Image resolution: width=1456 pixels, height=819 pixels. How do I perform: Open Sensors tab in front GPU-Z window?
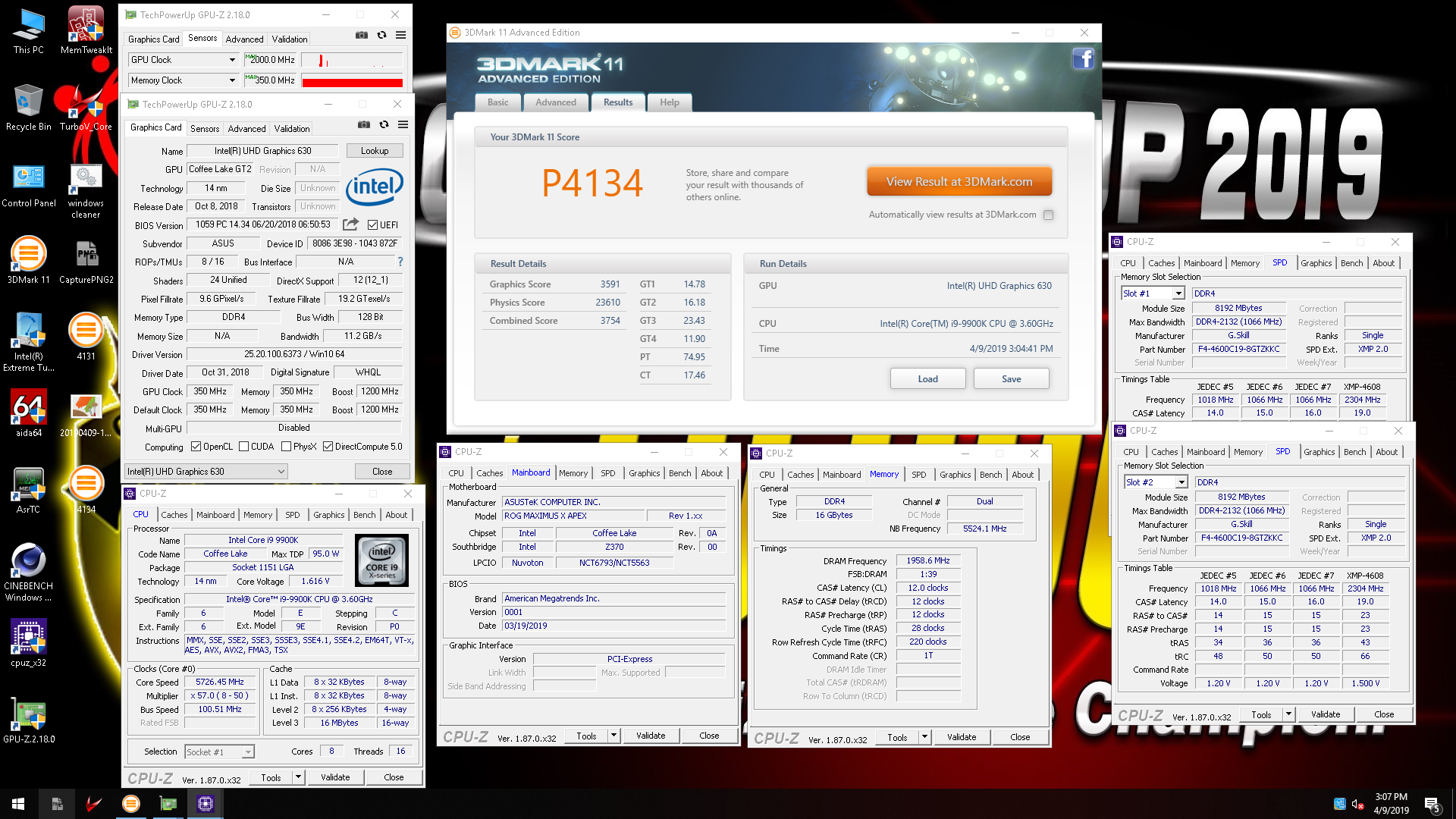click(x=205, y=129)
